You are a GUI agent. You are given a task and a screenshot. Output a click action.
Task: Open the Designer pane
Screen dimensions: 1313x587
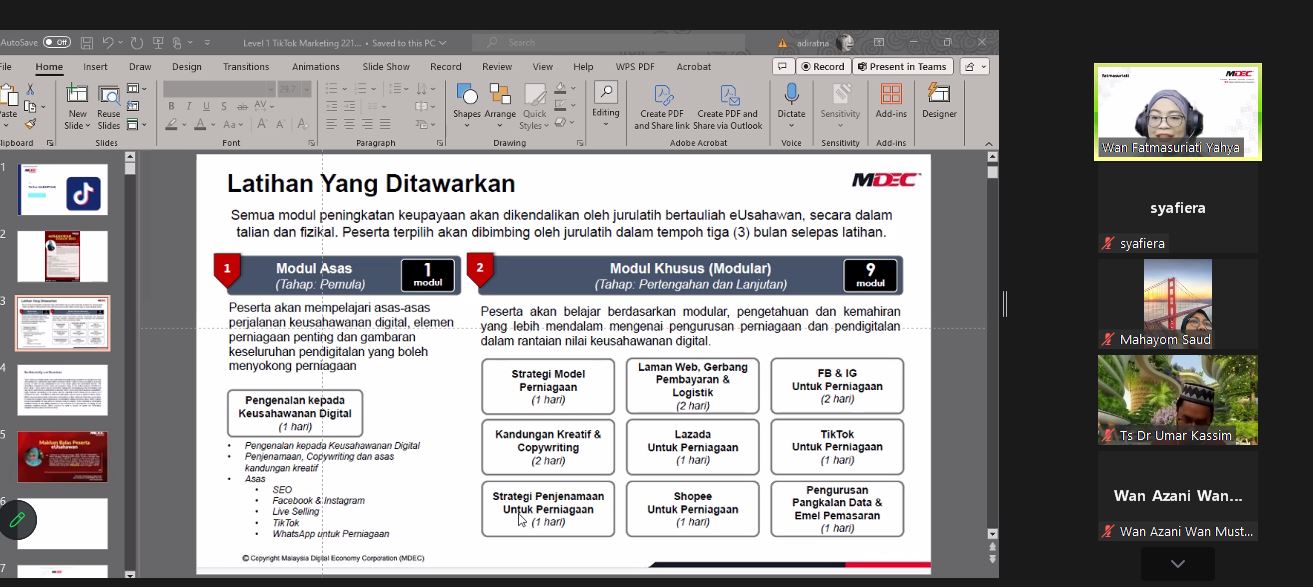click(x=939, y=101)
